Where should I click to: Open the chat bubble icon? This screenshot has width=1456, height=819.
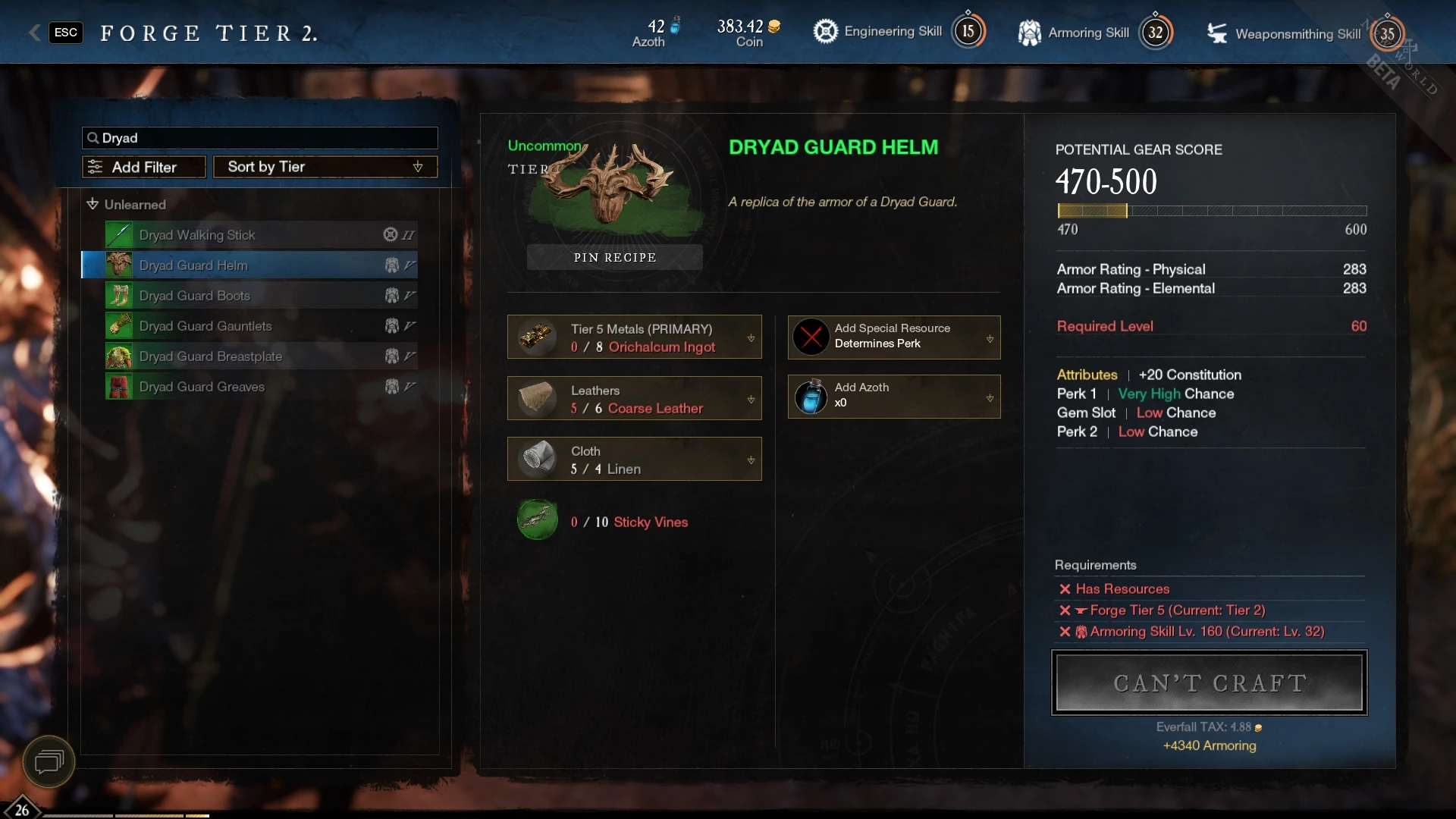pos(49,761)
